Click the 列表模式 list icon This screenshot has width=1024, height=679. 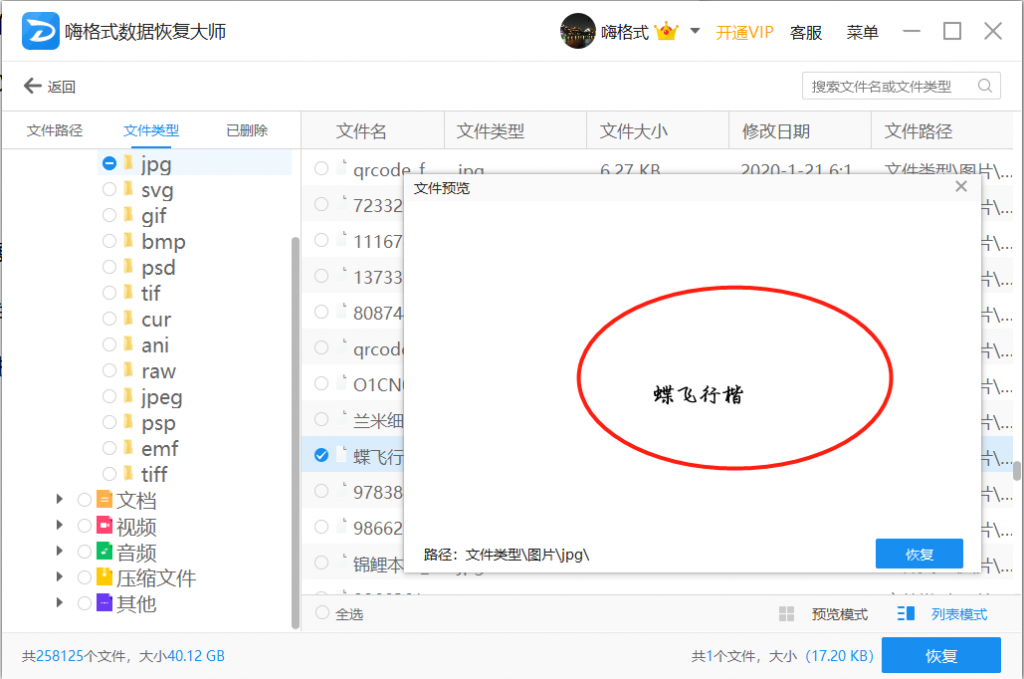click(906, 614)
